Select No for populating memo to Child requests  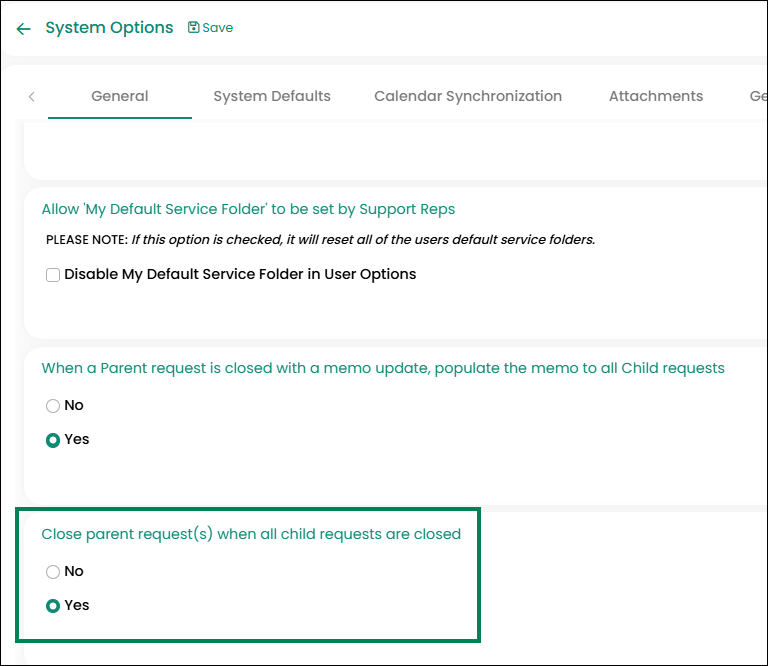click(x=53, y=406)
